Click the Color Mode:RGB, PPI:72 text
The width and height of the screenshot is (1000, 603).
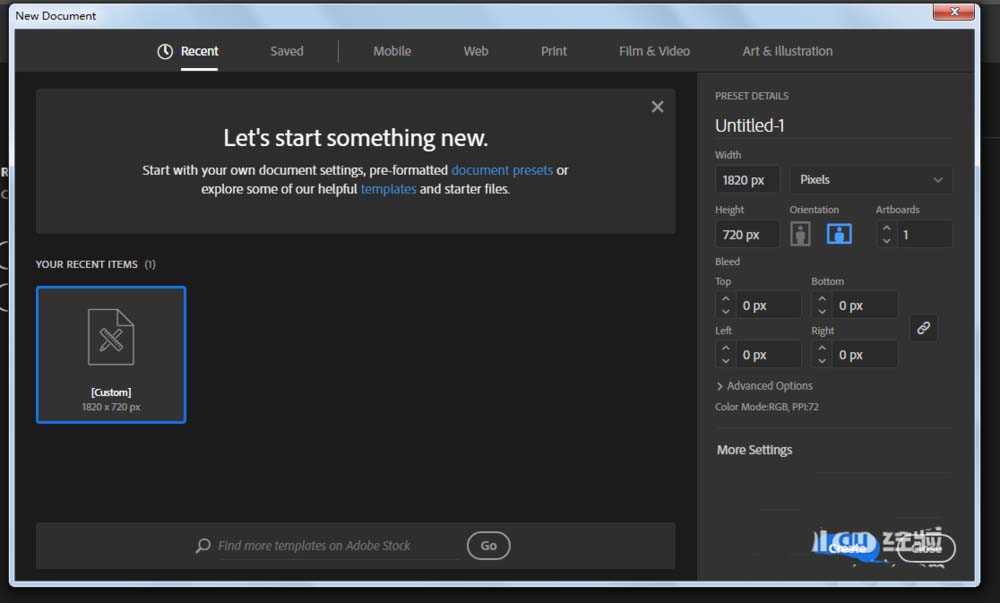click(767, 407)
